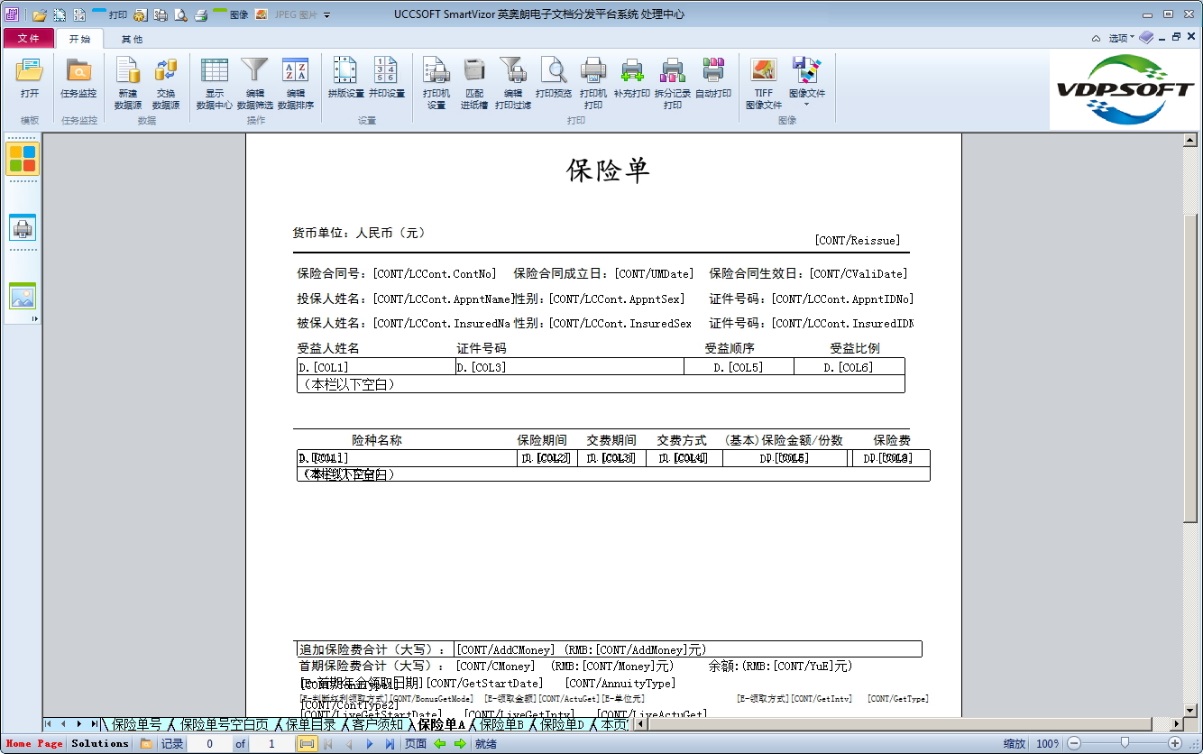The image size is (1203, 754).
Task: Open the JPEG 图片 format dropdown
Action: pyautogui.click(x=326, y=14)
